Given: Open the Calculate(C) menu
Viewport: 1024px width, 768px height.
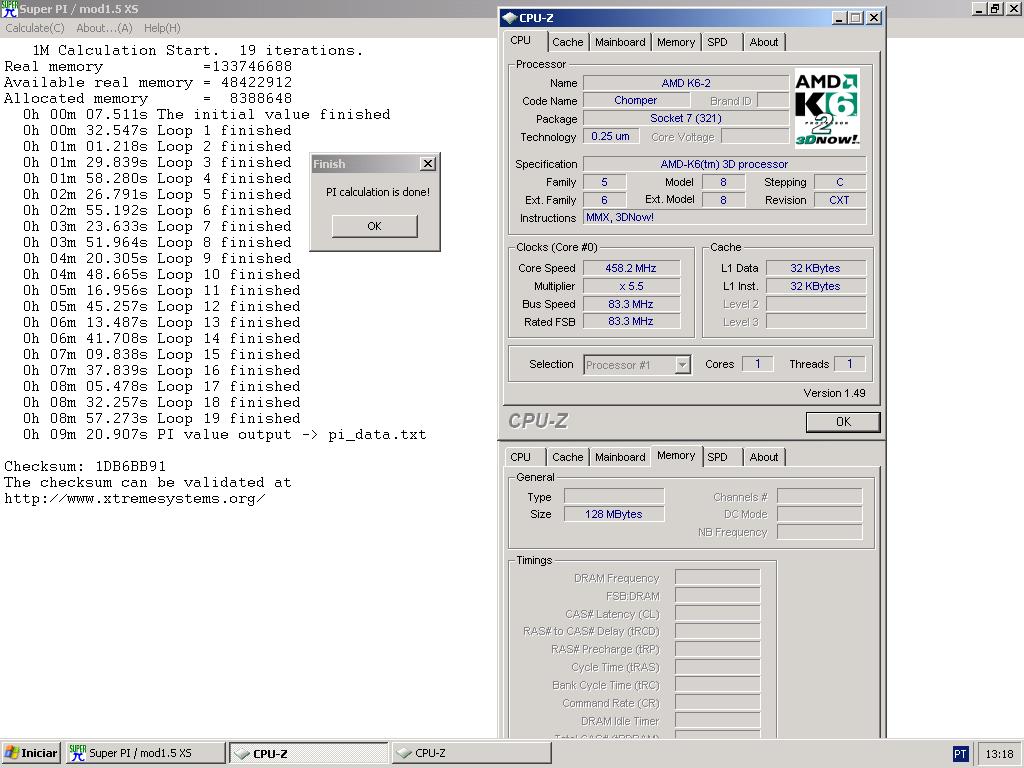Looking at the screenshot, I should point(35,28).
